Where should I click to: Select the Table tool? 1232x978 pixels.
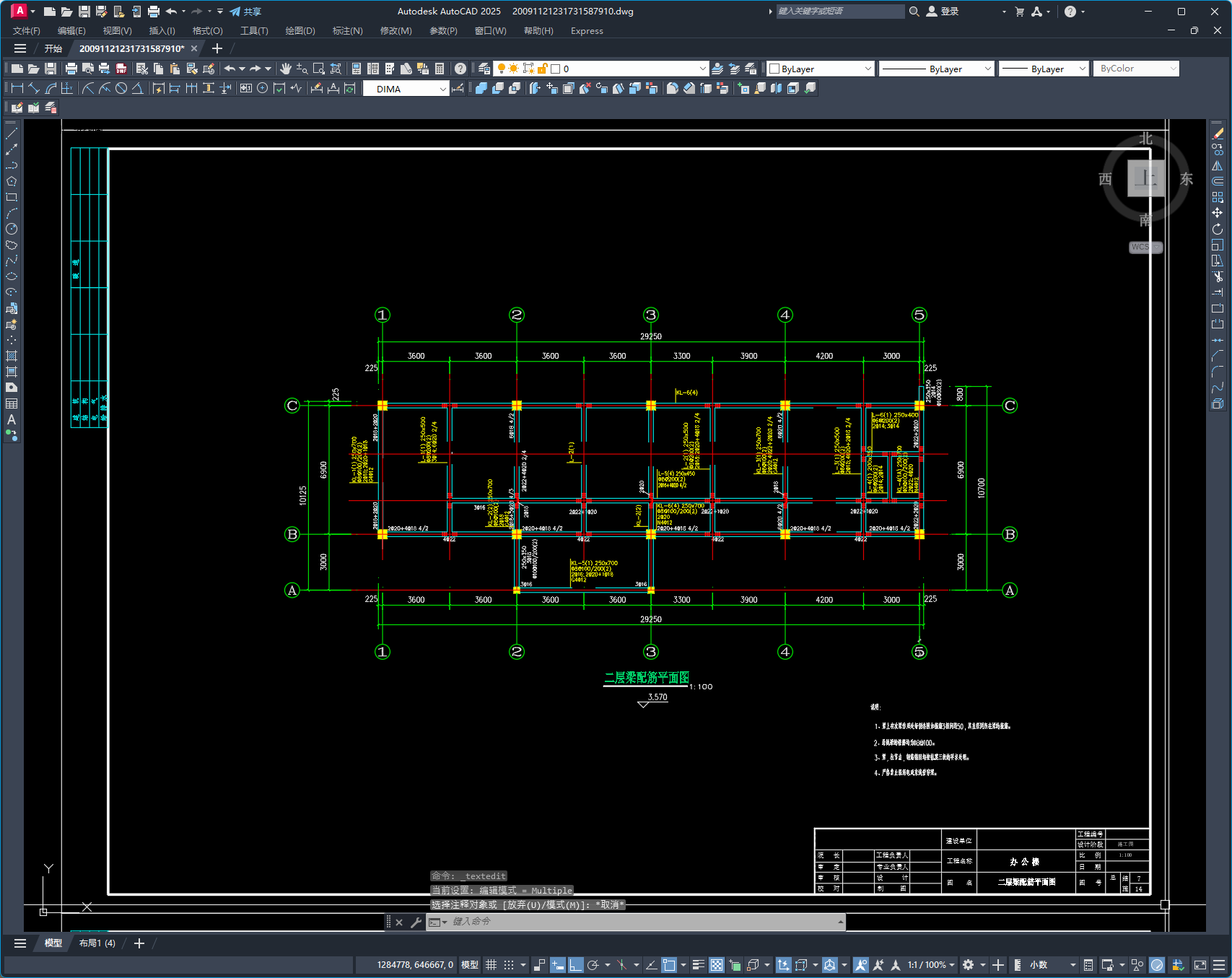[x=12, y=403]
